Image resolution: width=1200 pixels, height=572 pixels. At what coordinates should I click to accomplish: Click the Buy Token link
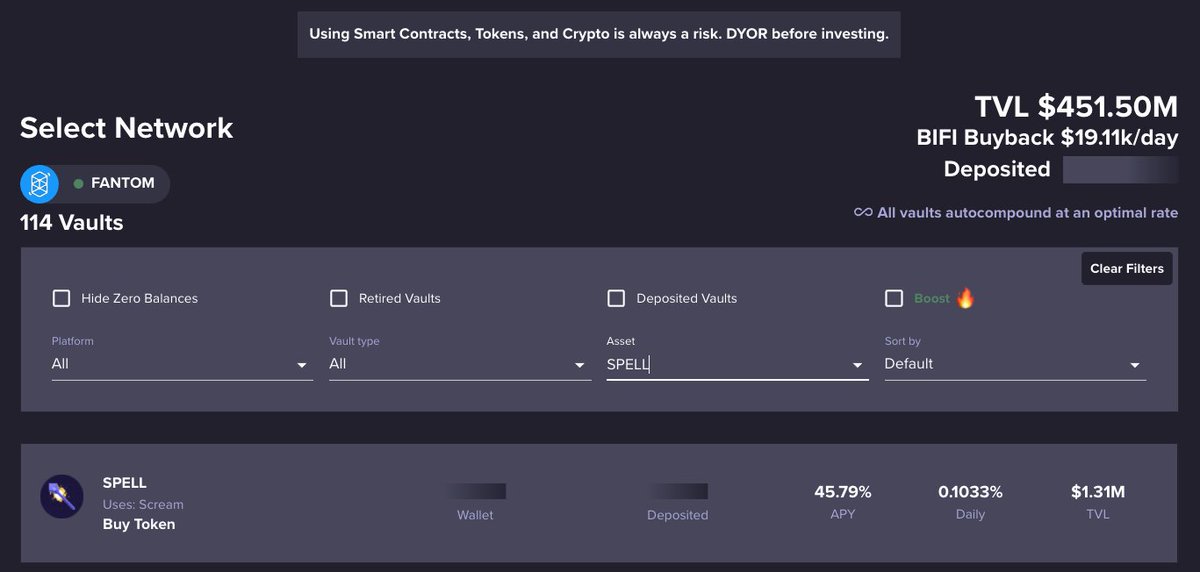139,524
